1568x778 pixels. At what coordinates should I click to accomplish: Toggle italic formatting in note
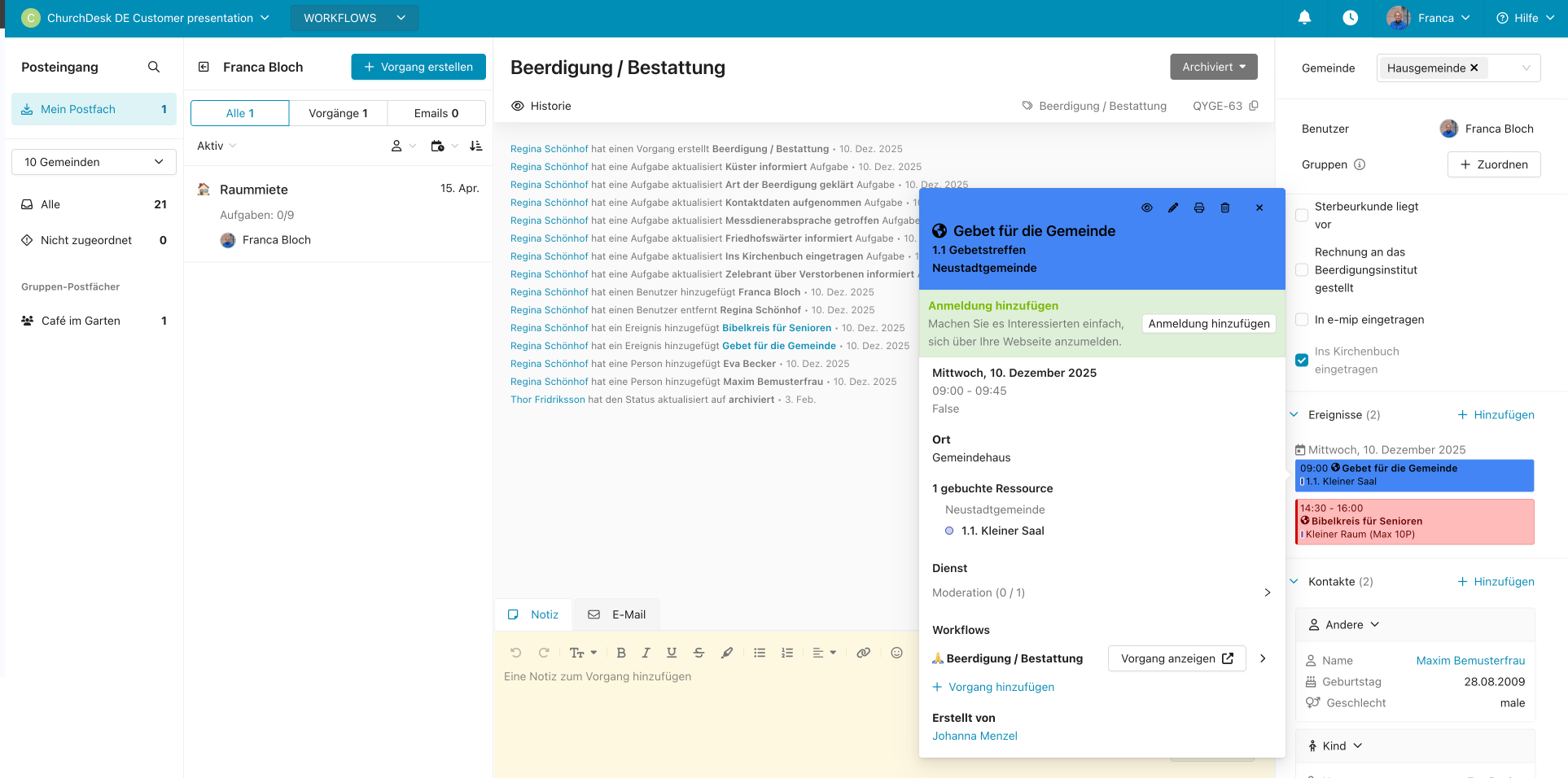tap(646, 653)
